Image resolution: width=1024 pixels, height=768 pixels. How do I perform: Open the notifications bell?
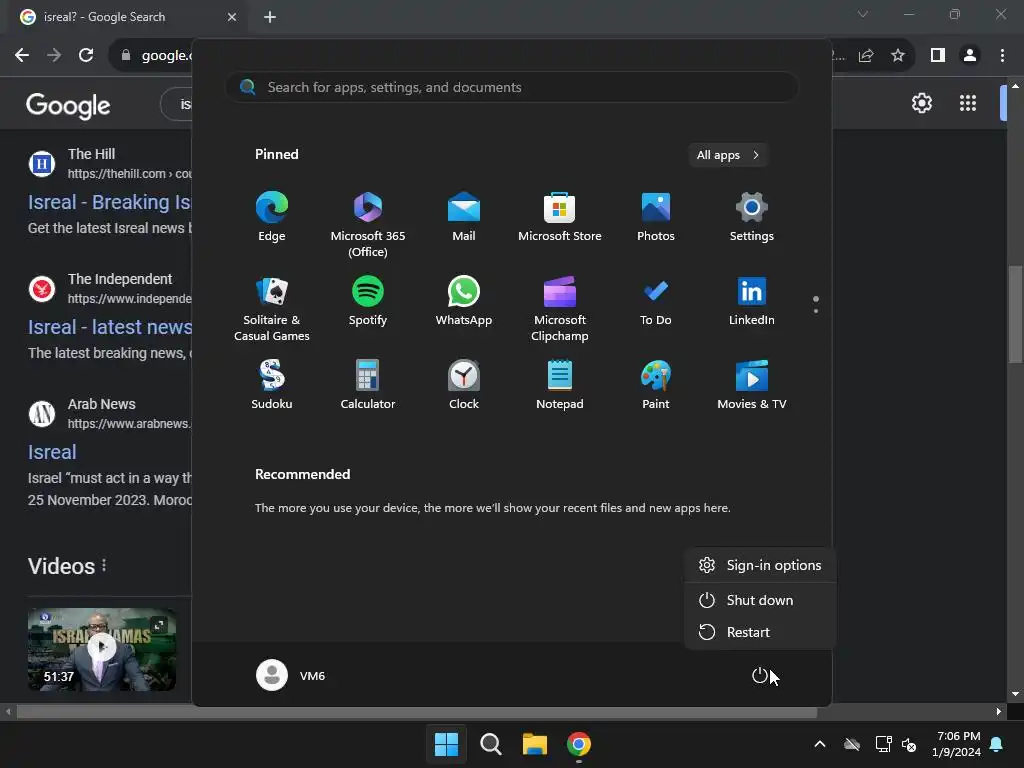(x=997, y=744)
